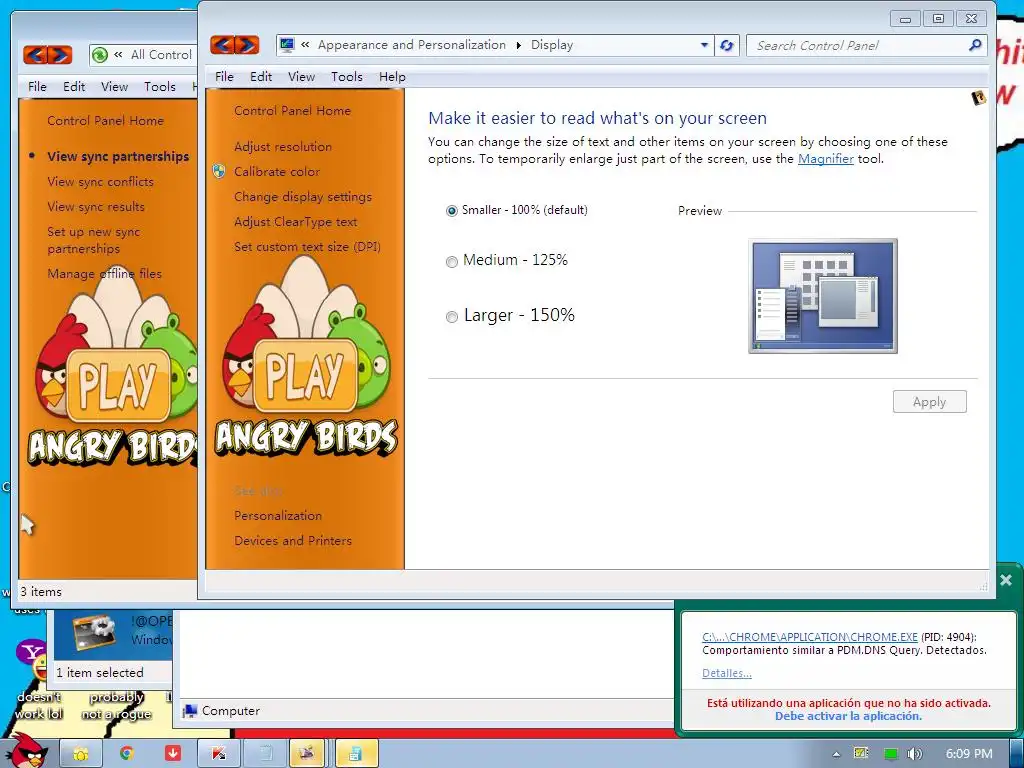1024x768 pixels.
Task: Expand the Display address bar dropdown
Action: tap(704, 45)
